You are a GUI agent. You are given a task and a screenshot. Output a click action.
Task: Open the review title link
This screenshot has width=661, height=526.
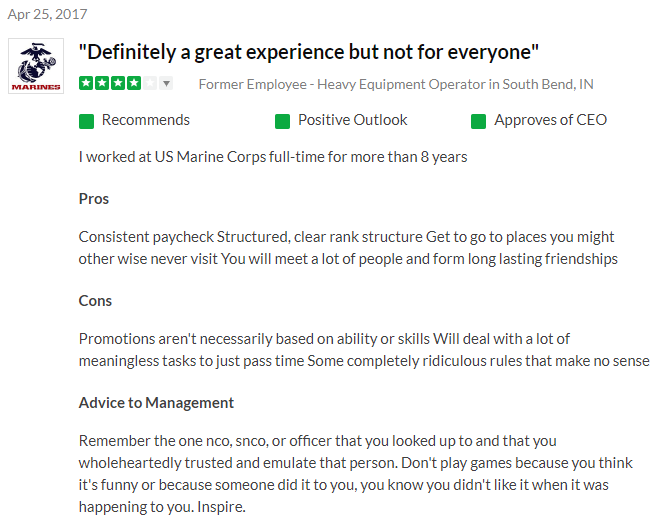(309, 51)
